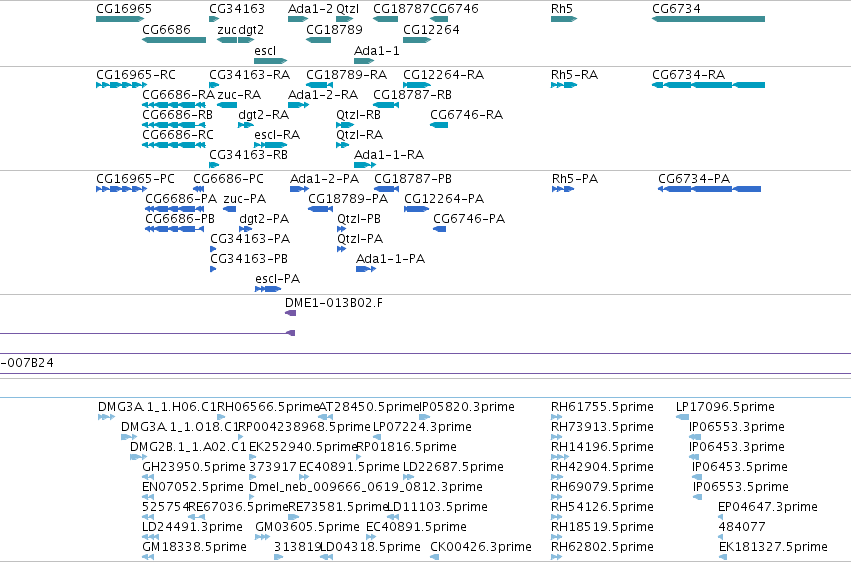The height and width of the screenshot is (562, 851).
Task: Select the escl gene arrow glyph
Action: [271, 61]
